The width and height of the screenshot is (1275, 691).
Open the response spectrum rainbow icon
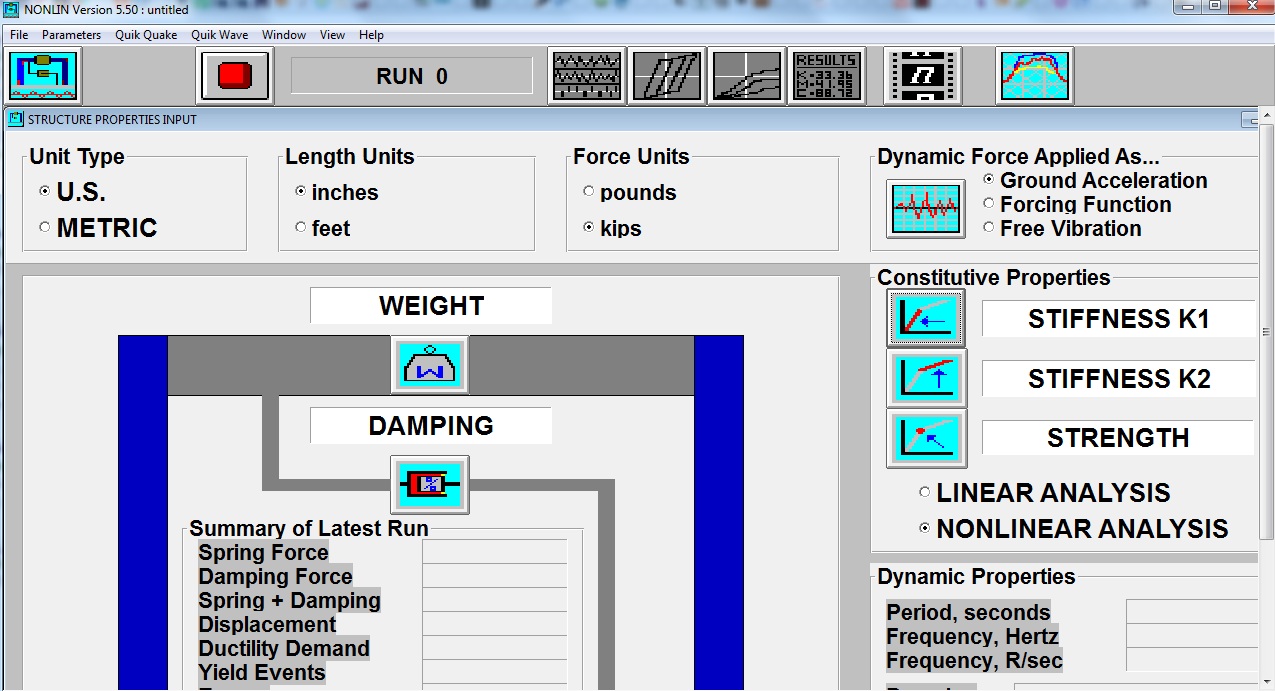pyautogui.click(x=1035, y=76)
